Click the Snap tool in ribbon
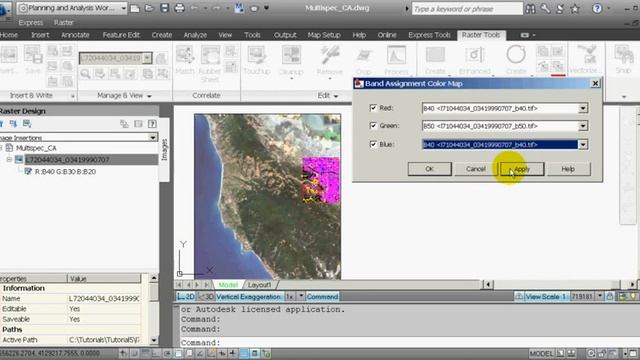640x360 pixels. (624, 60)
